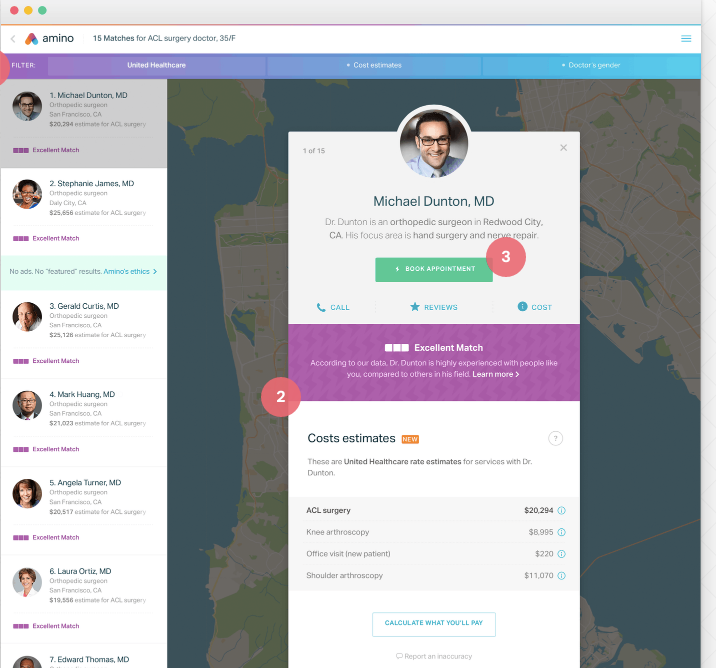Click Laura Ortiz's avatar

point(27,582)
